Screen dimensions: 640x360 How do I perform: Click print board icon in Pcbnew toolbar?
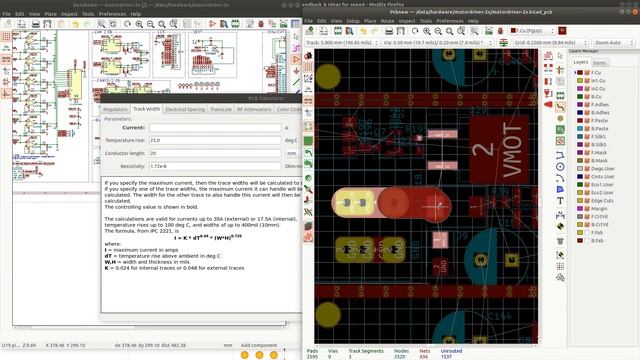389,31
